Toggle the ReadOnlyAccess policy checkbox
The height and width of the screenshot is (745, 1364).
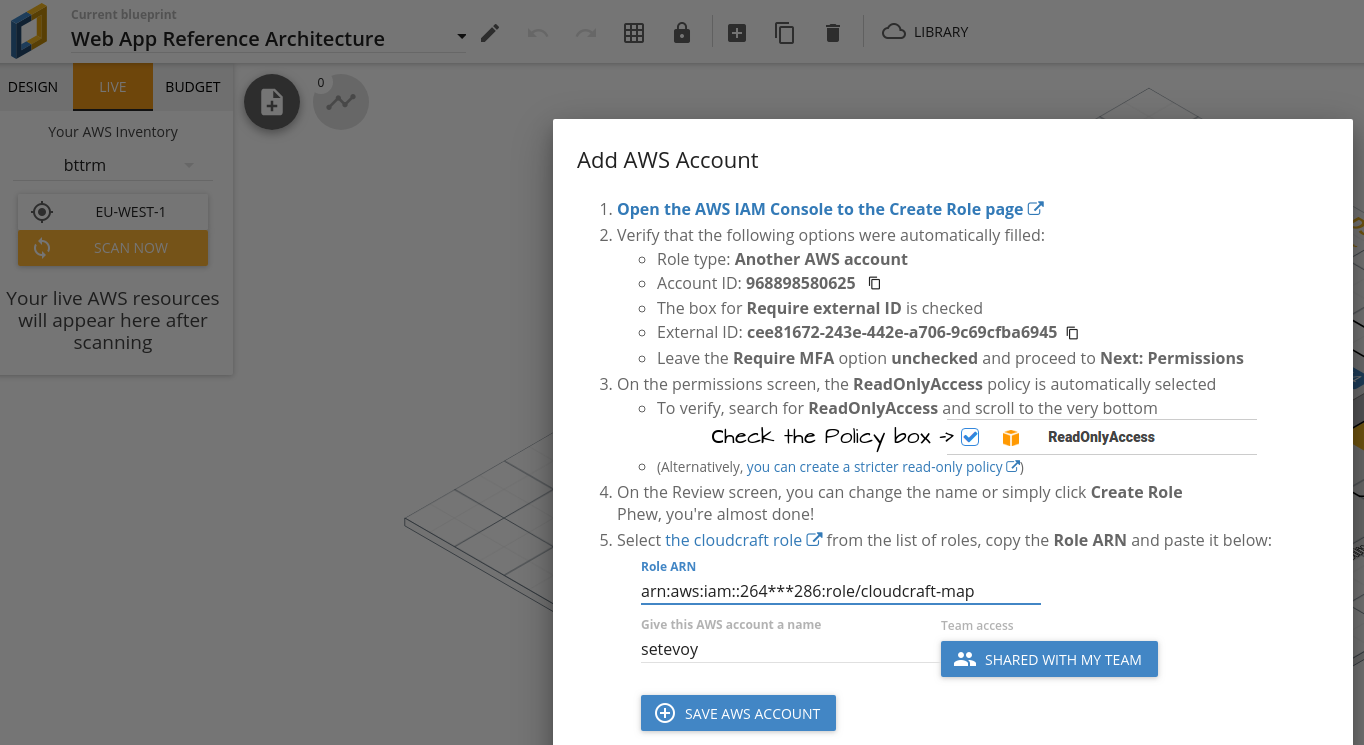tap(969, 437)
